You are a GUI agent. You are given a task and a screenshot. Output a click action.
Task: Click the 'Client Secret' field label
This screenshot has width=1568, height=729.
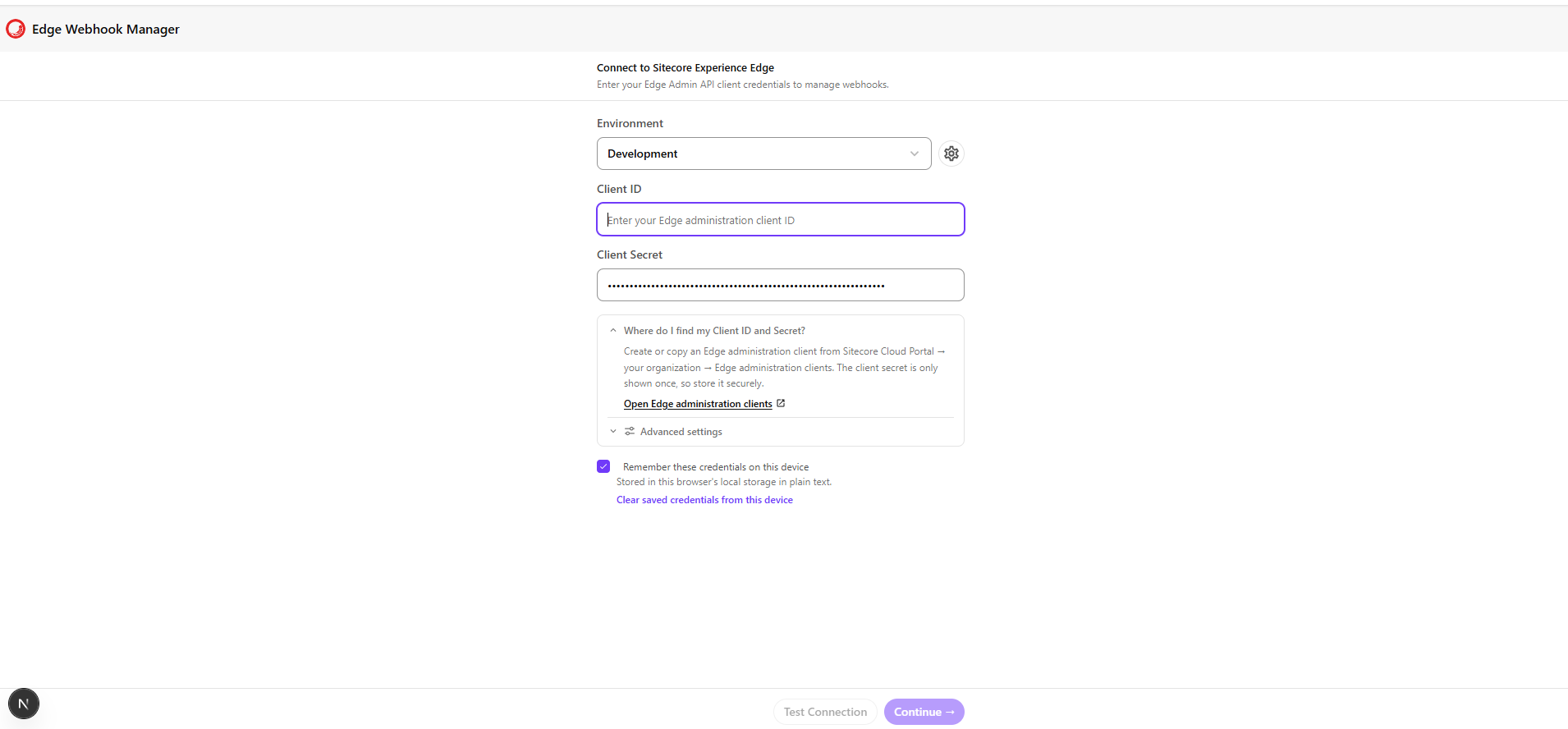pos(630,254)
